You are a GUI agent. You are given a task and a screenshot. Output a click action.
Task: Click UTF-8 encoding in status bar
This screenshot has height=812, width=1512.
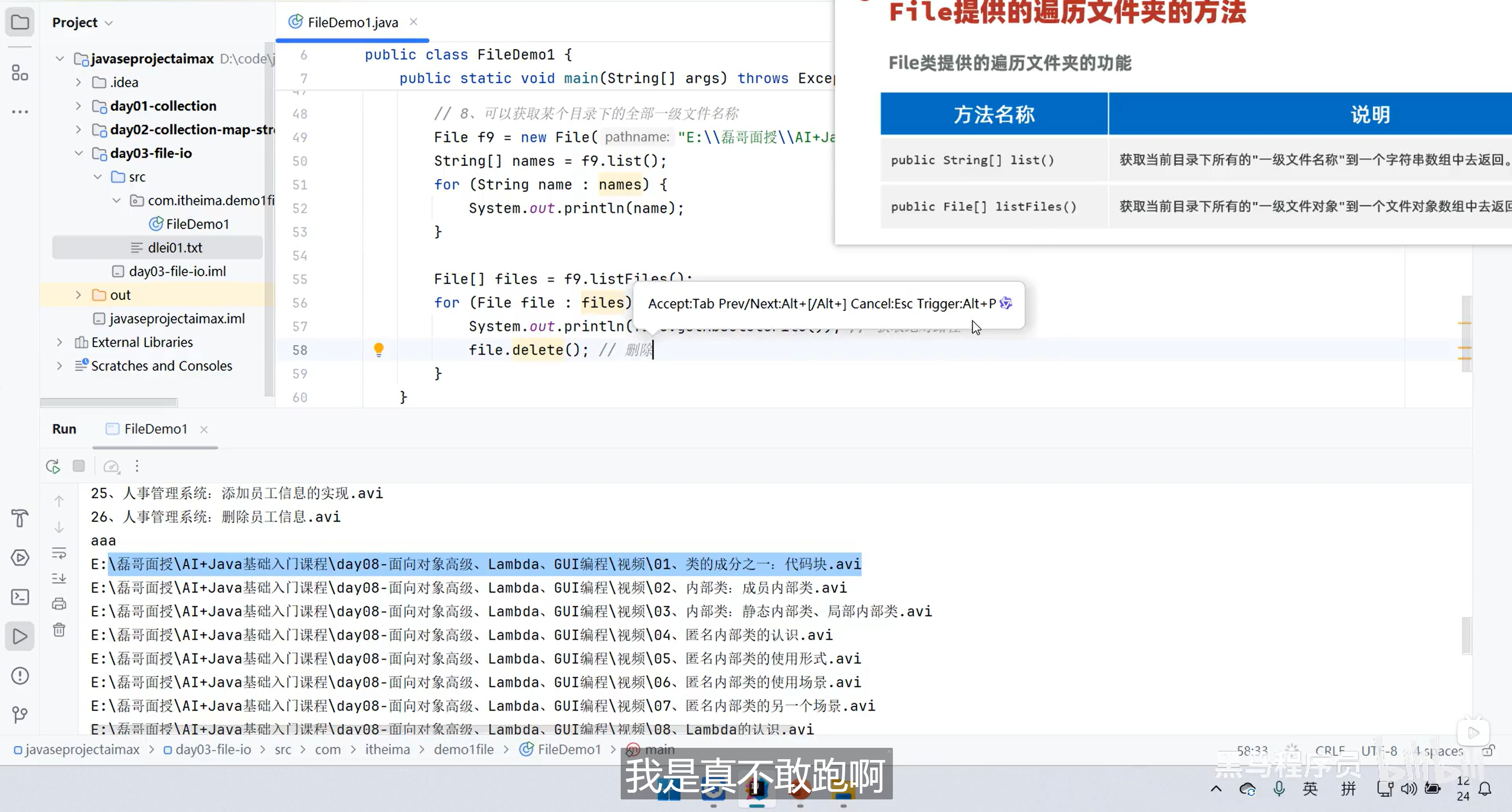pyautogui.click(x=1379, y=751)
